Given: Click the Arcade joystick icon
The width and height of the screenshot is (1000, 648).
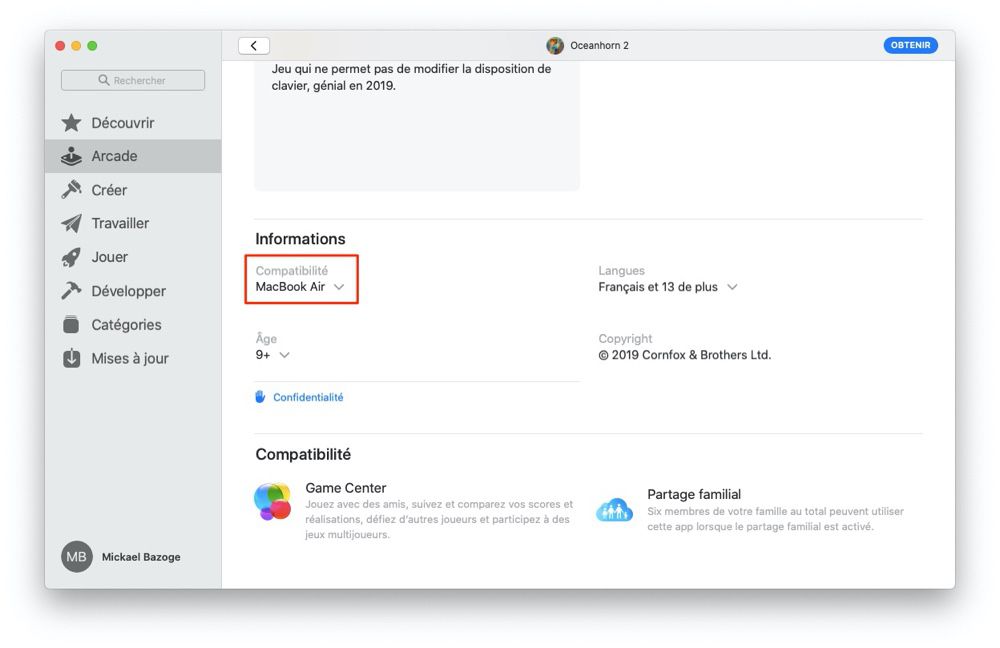Looking at the screenshot, I should [71, 156].
